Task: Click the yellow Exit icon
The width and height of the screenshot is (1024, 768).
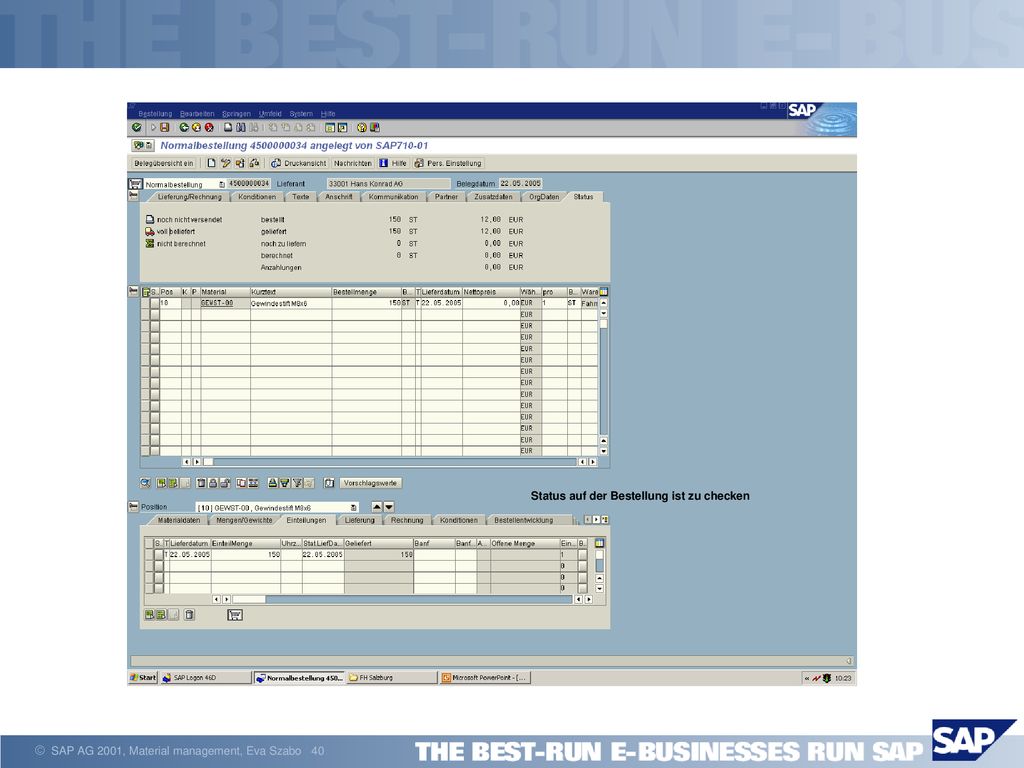Action: pyautogui.click(x=197, y=128)
